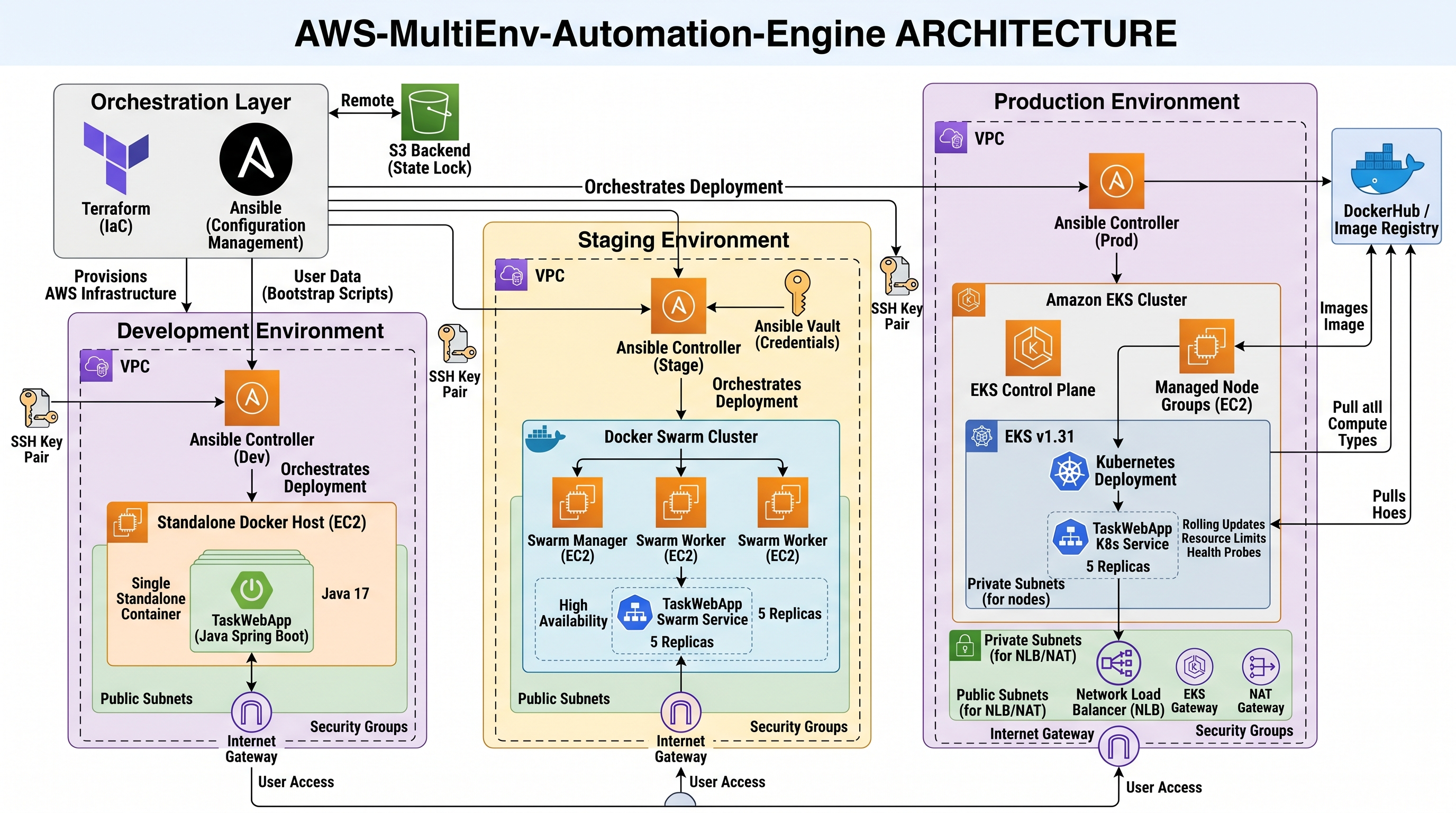Click Development 'Security Groups' label
Viewport: 1456px width, 813px height.
tap(359, 727)
